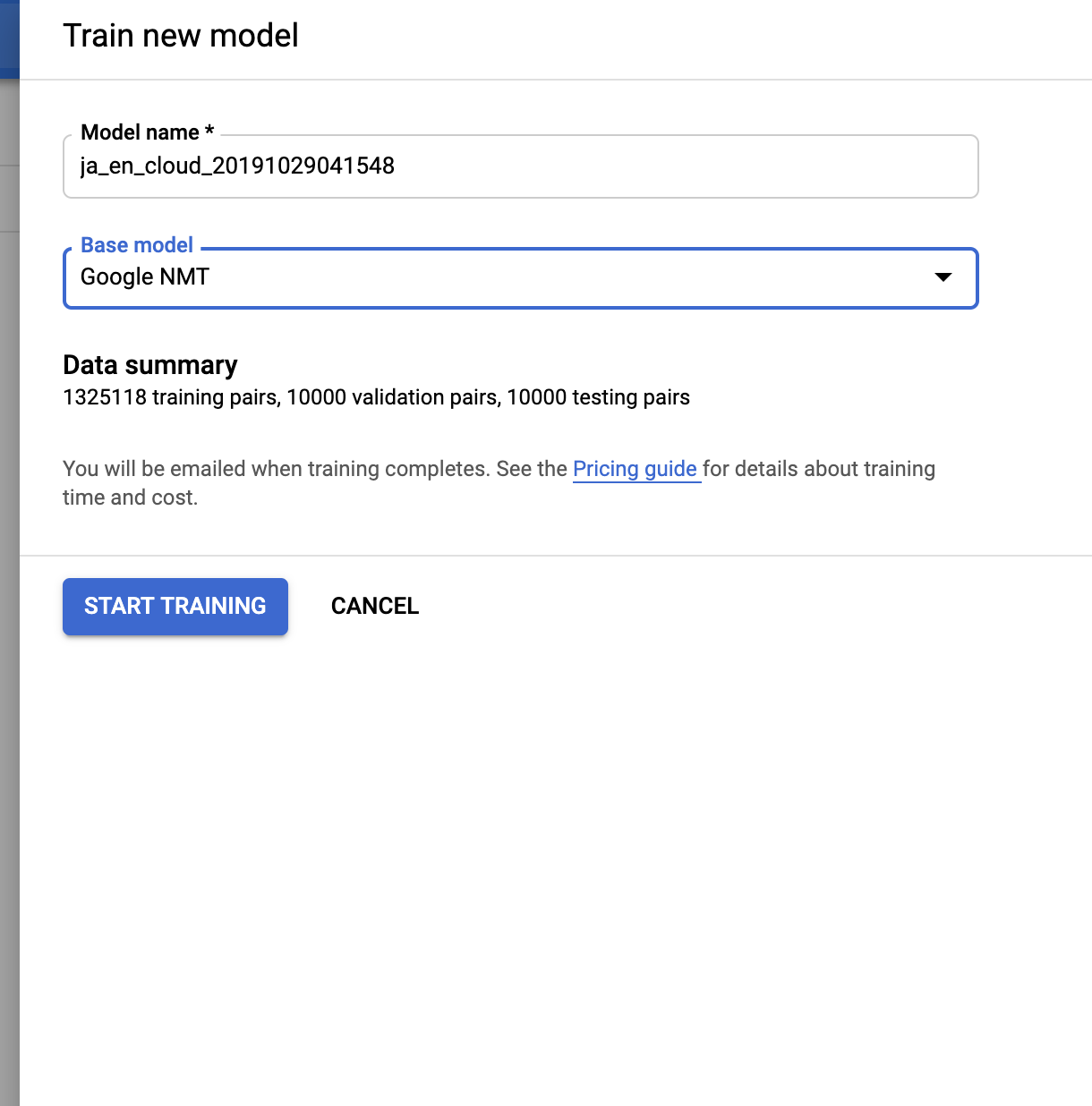Click the partially hidden left sidebar panel

coord(12,537)
